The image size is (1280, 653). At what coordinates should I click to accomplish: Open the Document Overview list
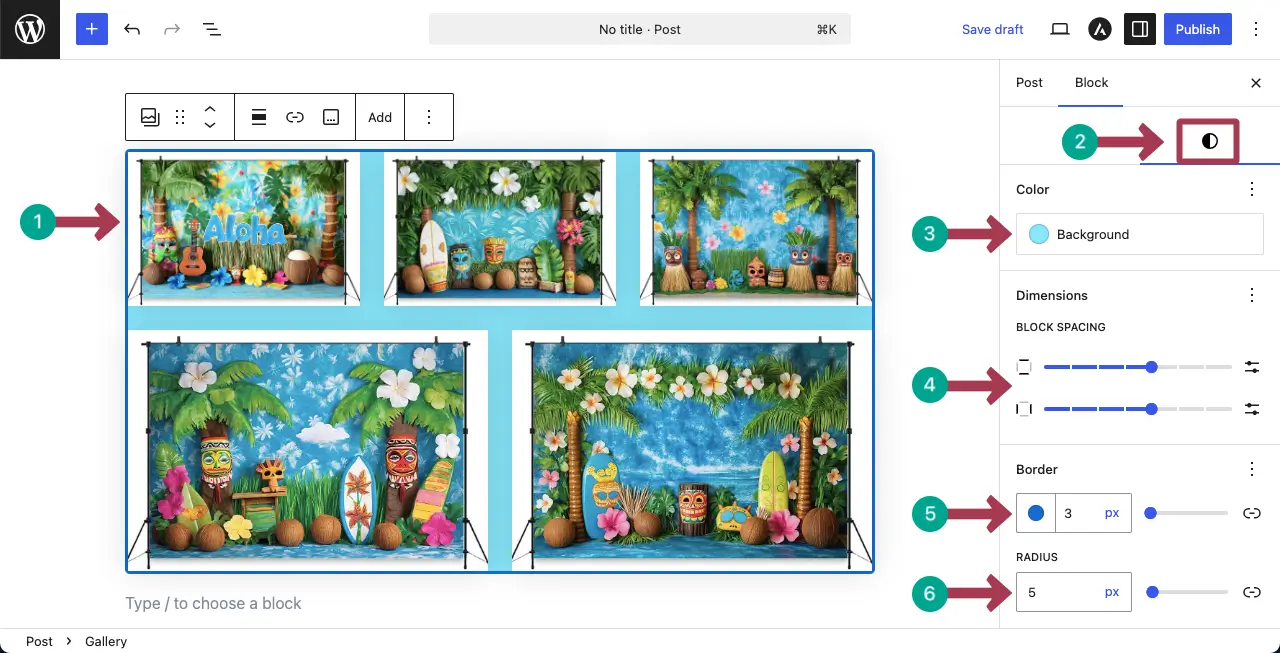click(x=212, y=29)
